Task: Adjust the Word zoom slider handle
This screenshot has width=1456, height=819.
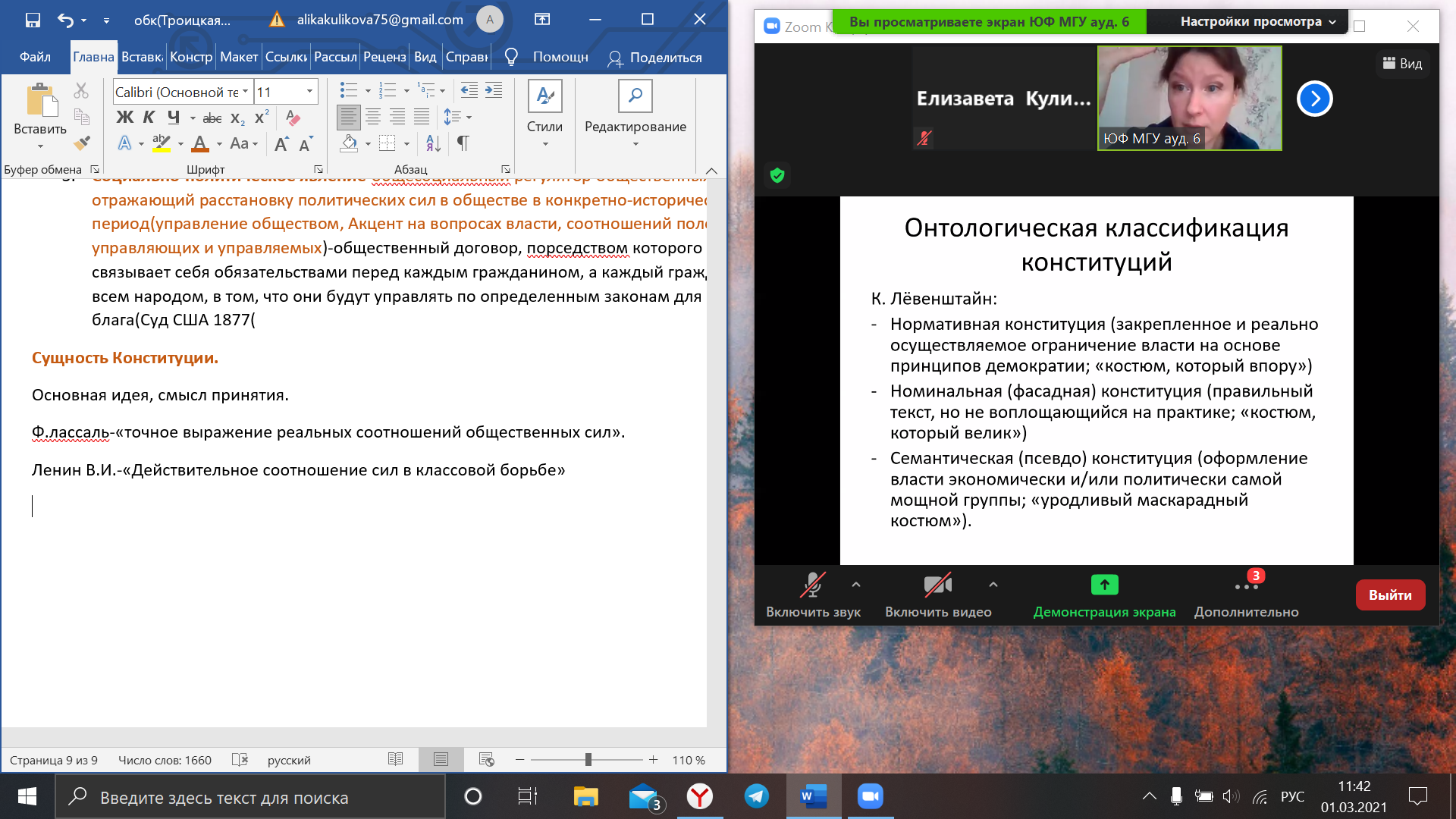Action: 588,759
